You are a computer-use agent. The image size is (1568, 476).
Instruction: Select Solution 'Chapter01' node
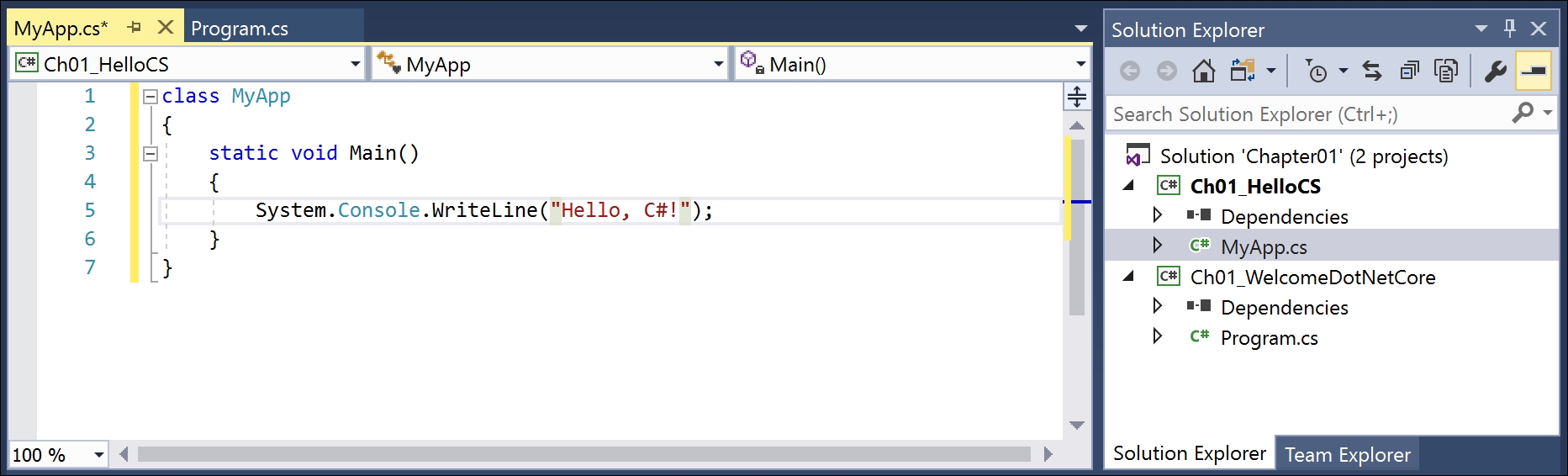(1304, 156)
